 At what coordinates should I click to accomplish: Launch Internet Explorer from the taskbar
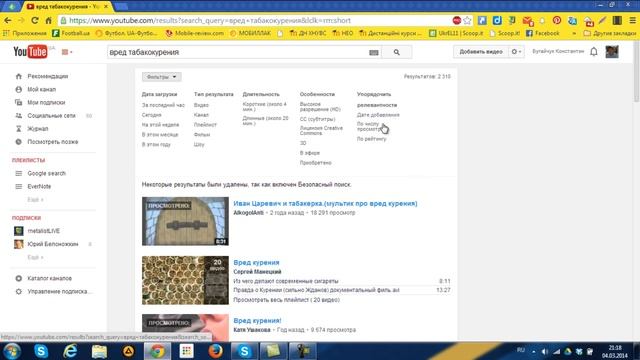click(70, 351)
